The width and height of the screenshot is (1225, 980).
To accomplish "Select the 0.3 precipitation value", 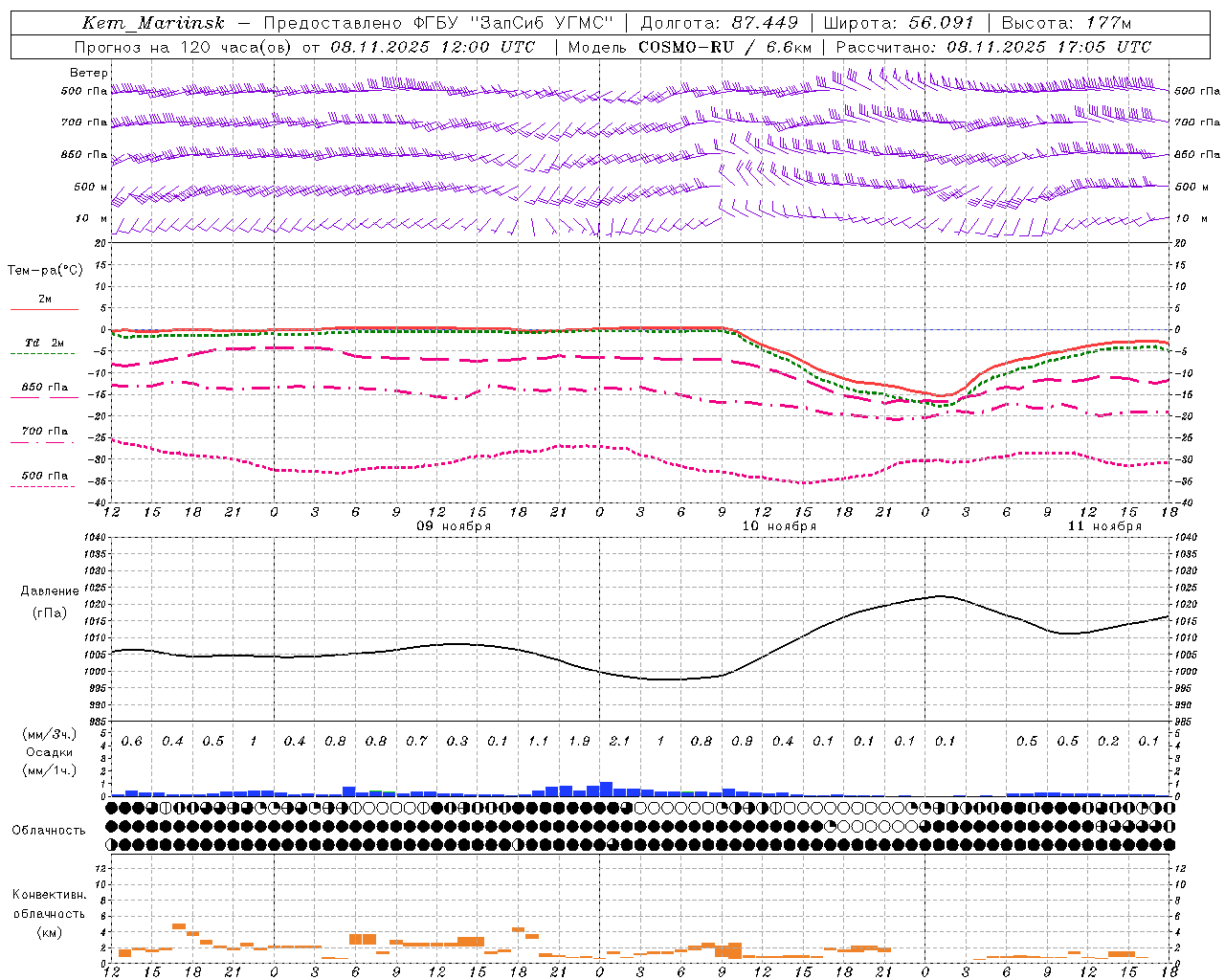I will (457, 741).
